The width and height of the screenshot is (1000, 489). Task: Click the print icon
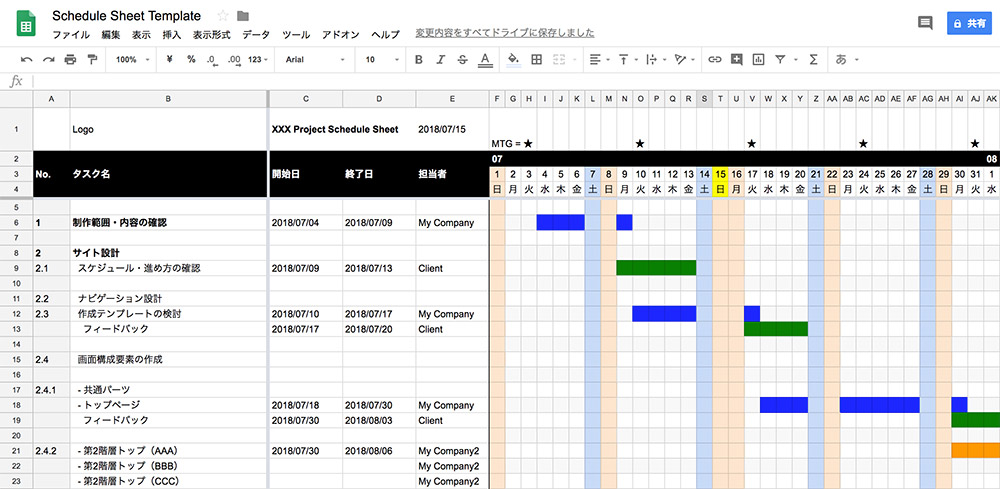pos(70,60)
